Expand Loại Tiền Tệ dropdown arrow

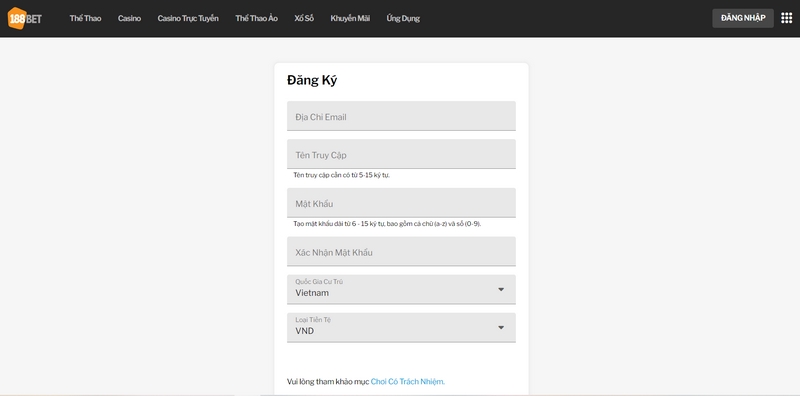(x=501, y=328)
